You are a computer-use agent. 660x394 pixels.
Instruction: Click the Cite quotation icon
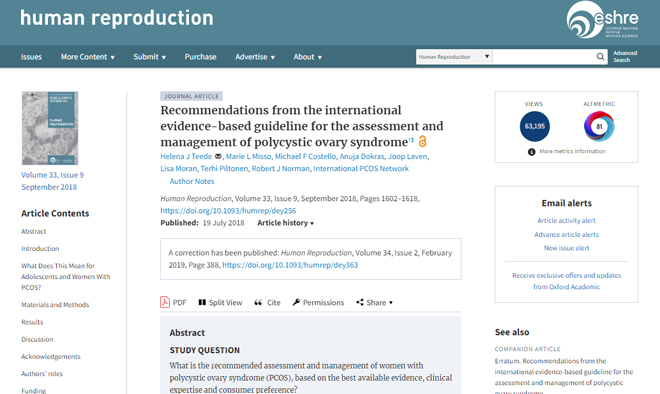pyautogui.click(x=258, y=302)
